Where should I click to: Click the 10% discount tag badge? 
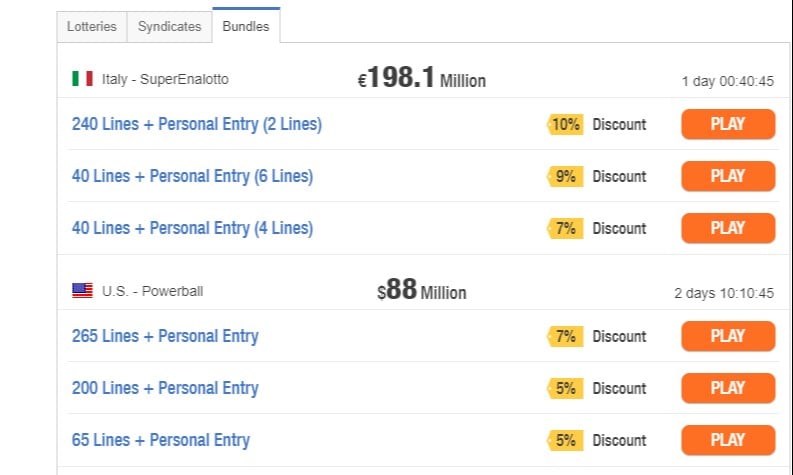[x=565, y=124]
